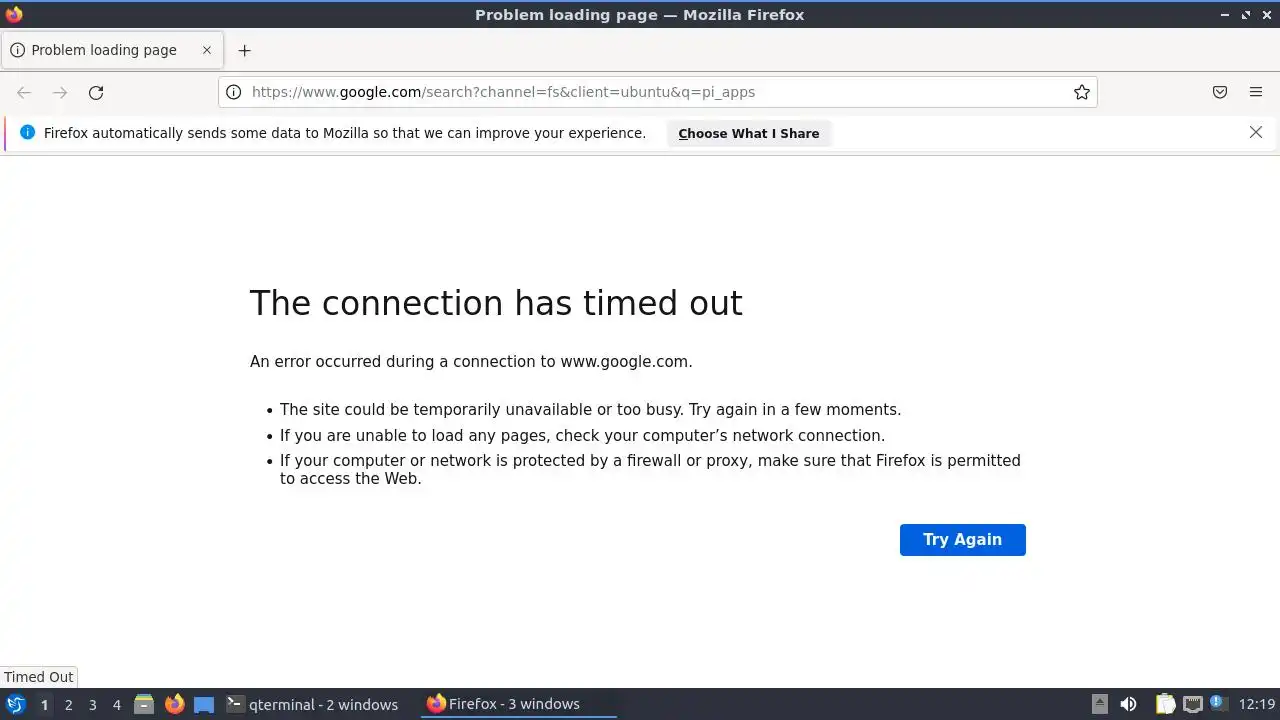Screen dimensions: 1280x720
Task: Open a new tab with the plus
Action: click(244, 50)
